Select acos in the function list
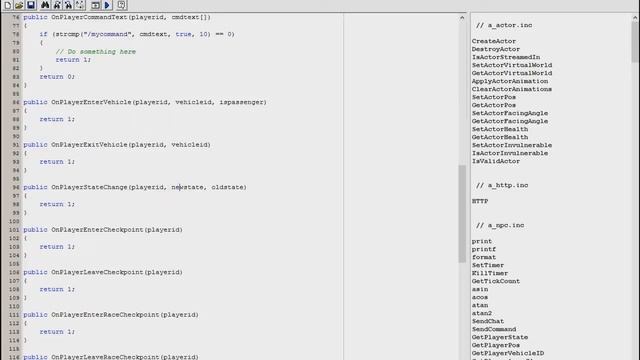Screen dimensions: 640x360 coord(480,297)
